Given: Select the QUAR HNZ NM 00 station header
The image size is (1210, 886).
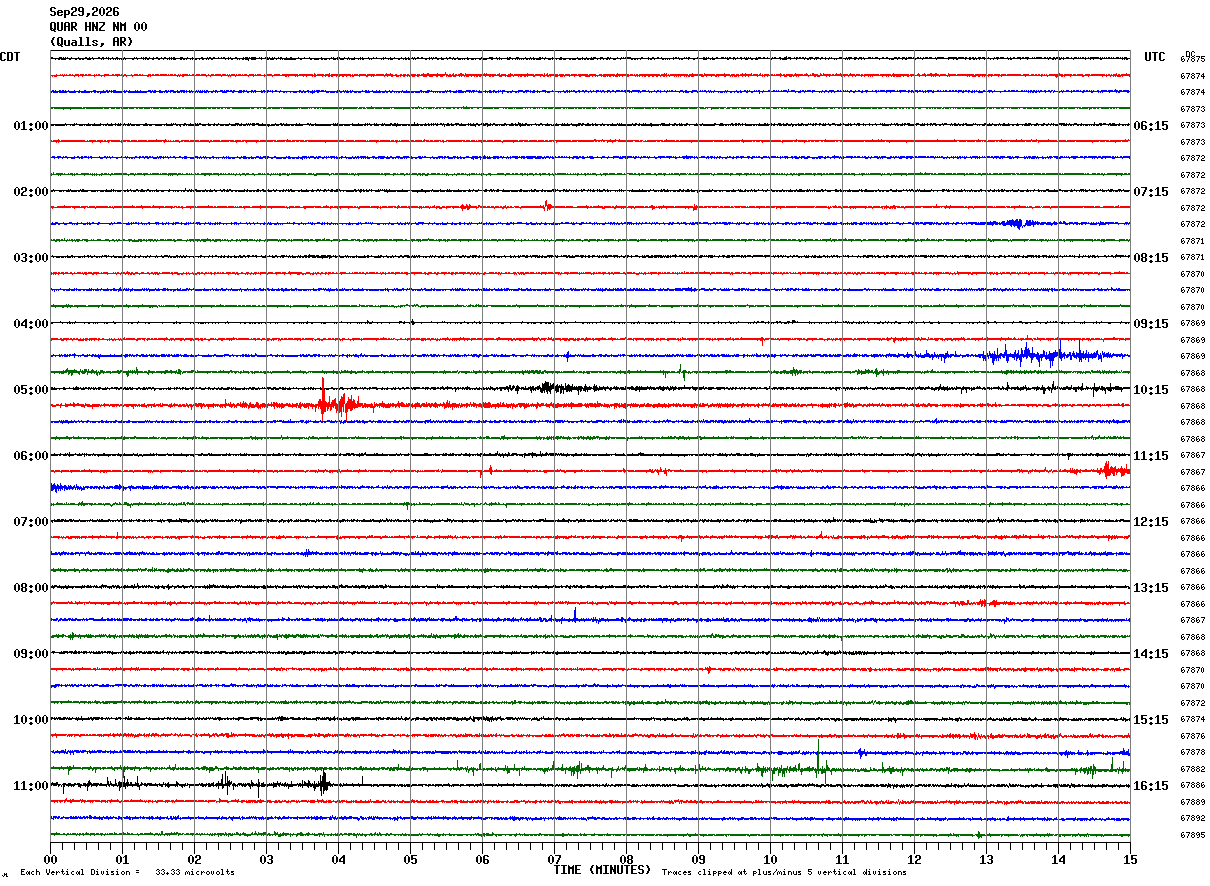Looking at the screenshot, I should coord(98,27).
